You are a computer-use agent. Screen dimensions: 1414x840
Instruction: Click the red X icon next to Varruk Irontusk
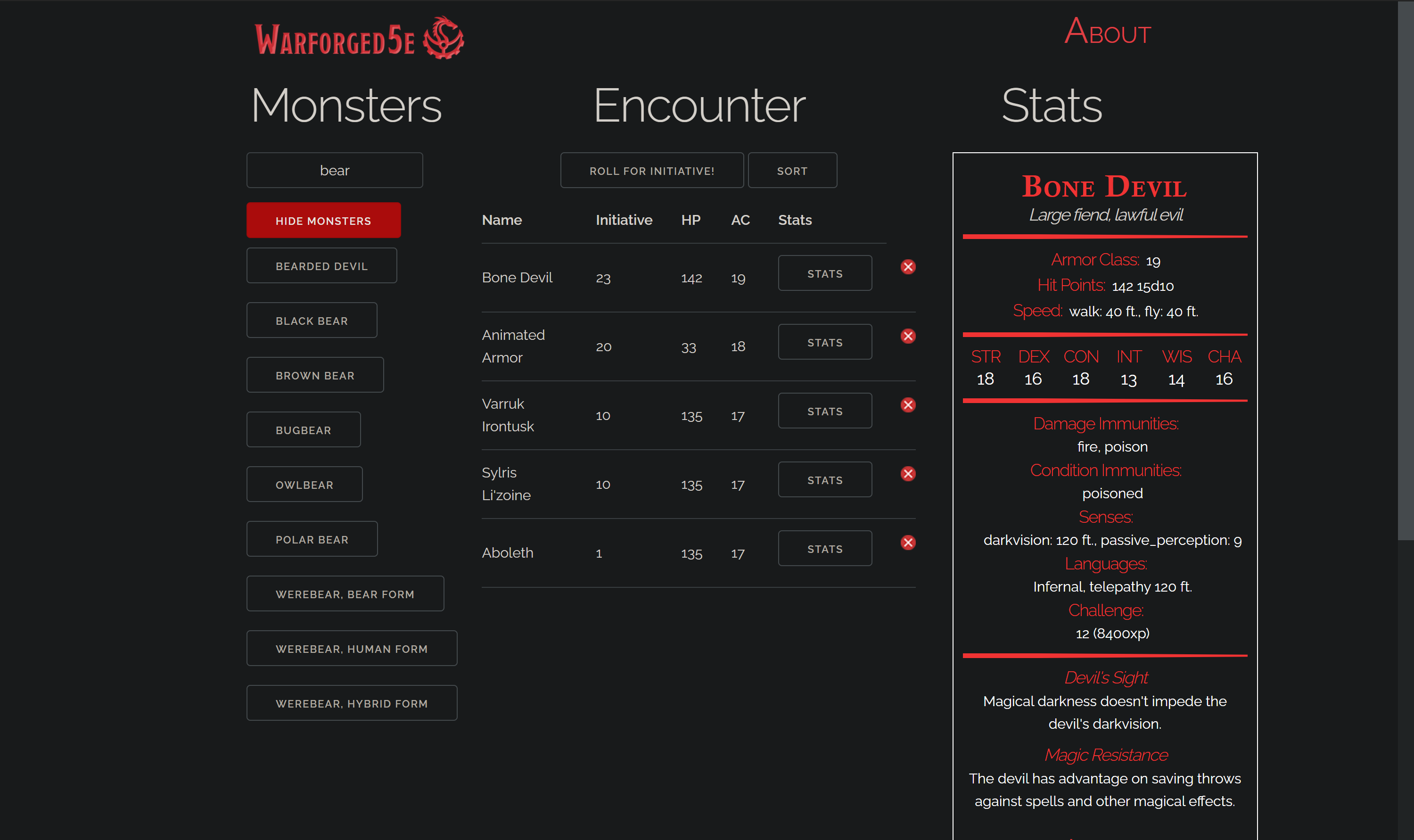[x=908, y=405]
